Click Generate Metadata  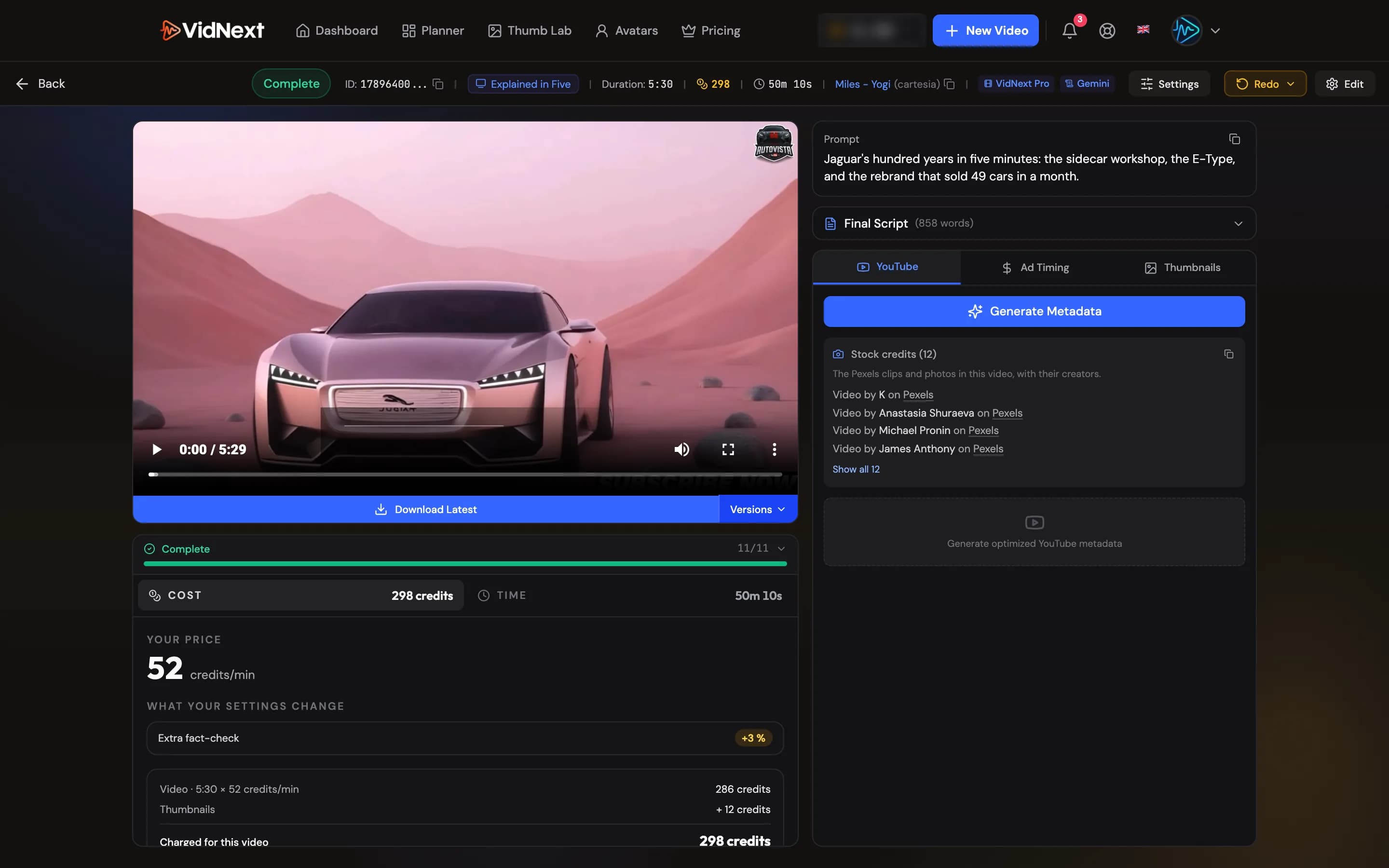tap(1034, 311)
